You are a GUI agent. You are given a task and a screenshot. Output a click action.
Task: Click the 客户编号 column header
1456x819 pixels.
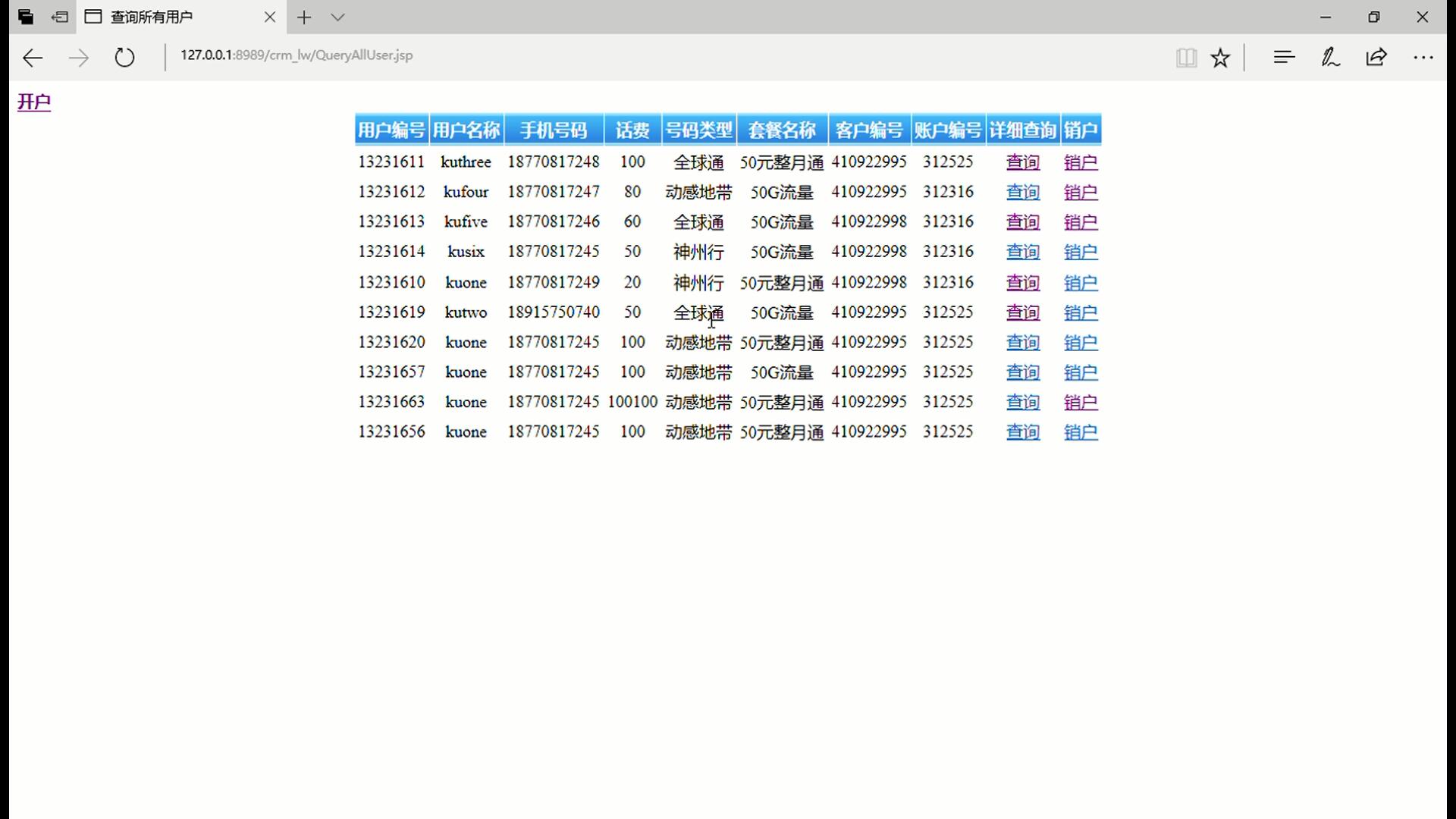(869, 130)
